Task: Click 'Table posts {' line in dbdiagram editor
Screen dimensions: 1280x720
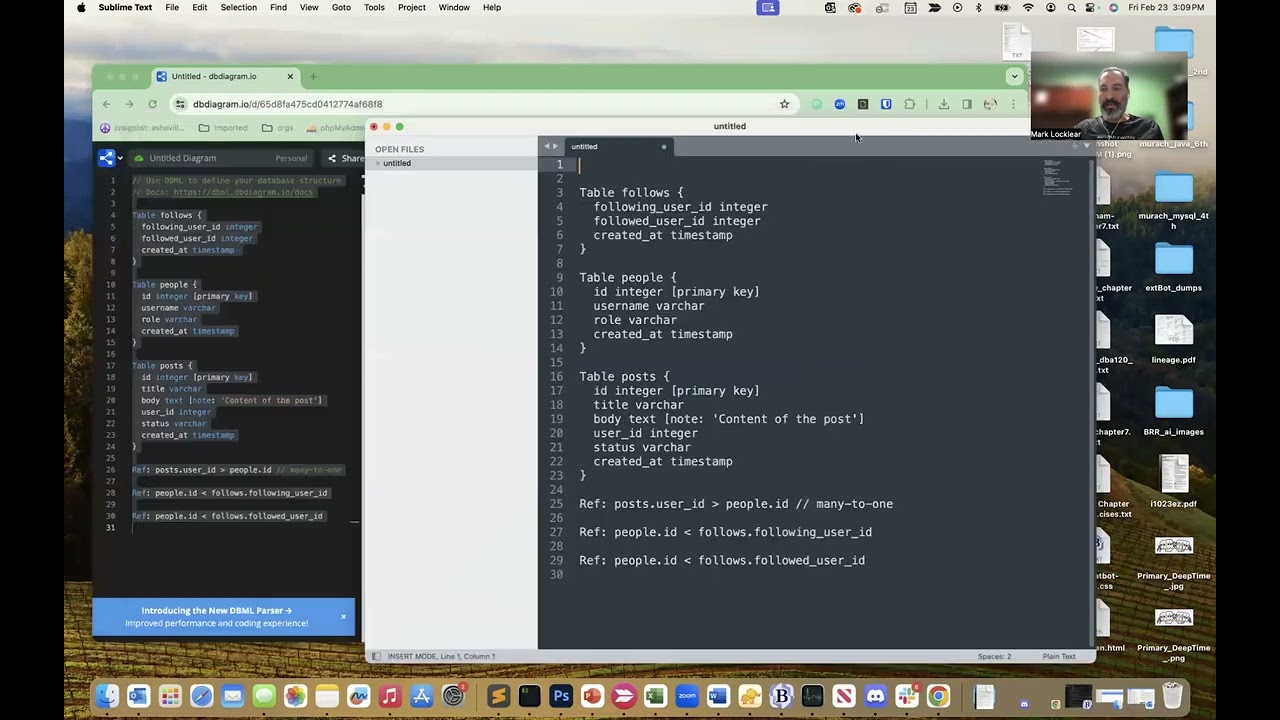Action: (x=162, y=366)
